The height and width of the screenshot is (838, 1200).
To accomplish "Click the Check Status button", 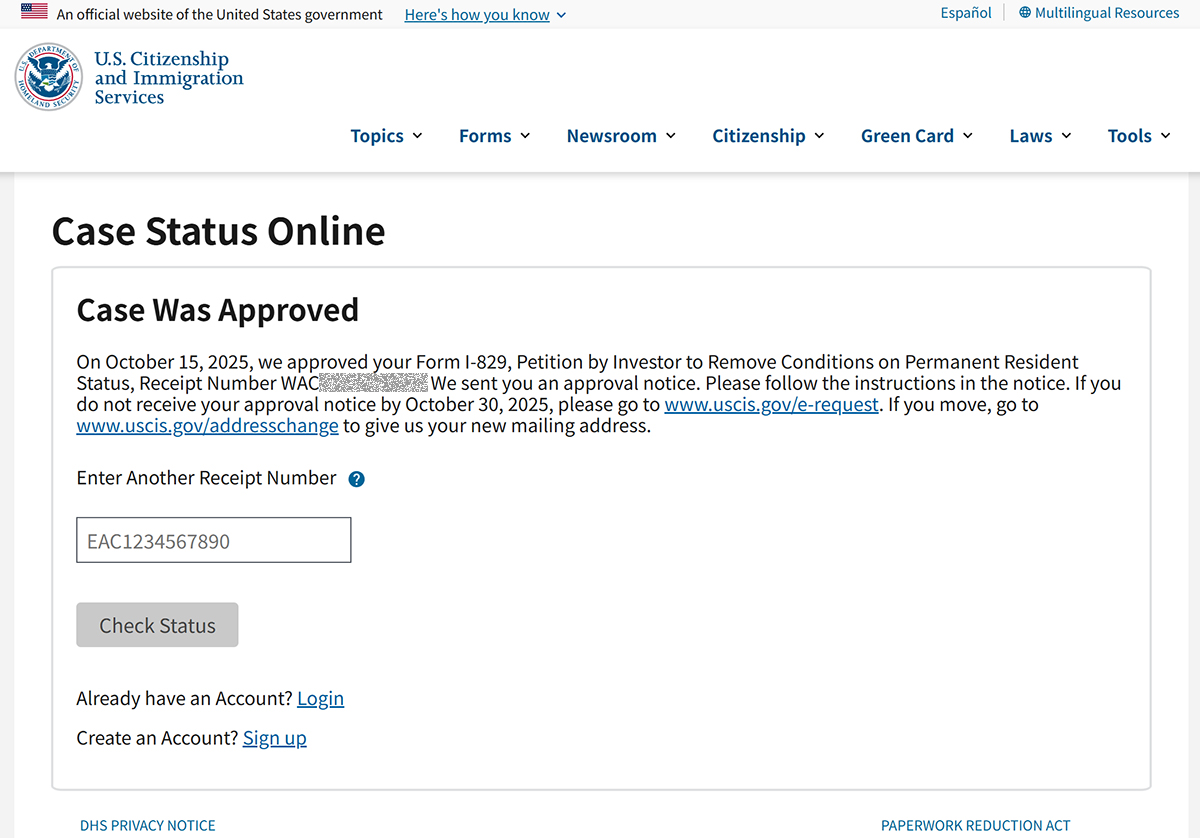I will pyautogui.click(x=157, y=625).
